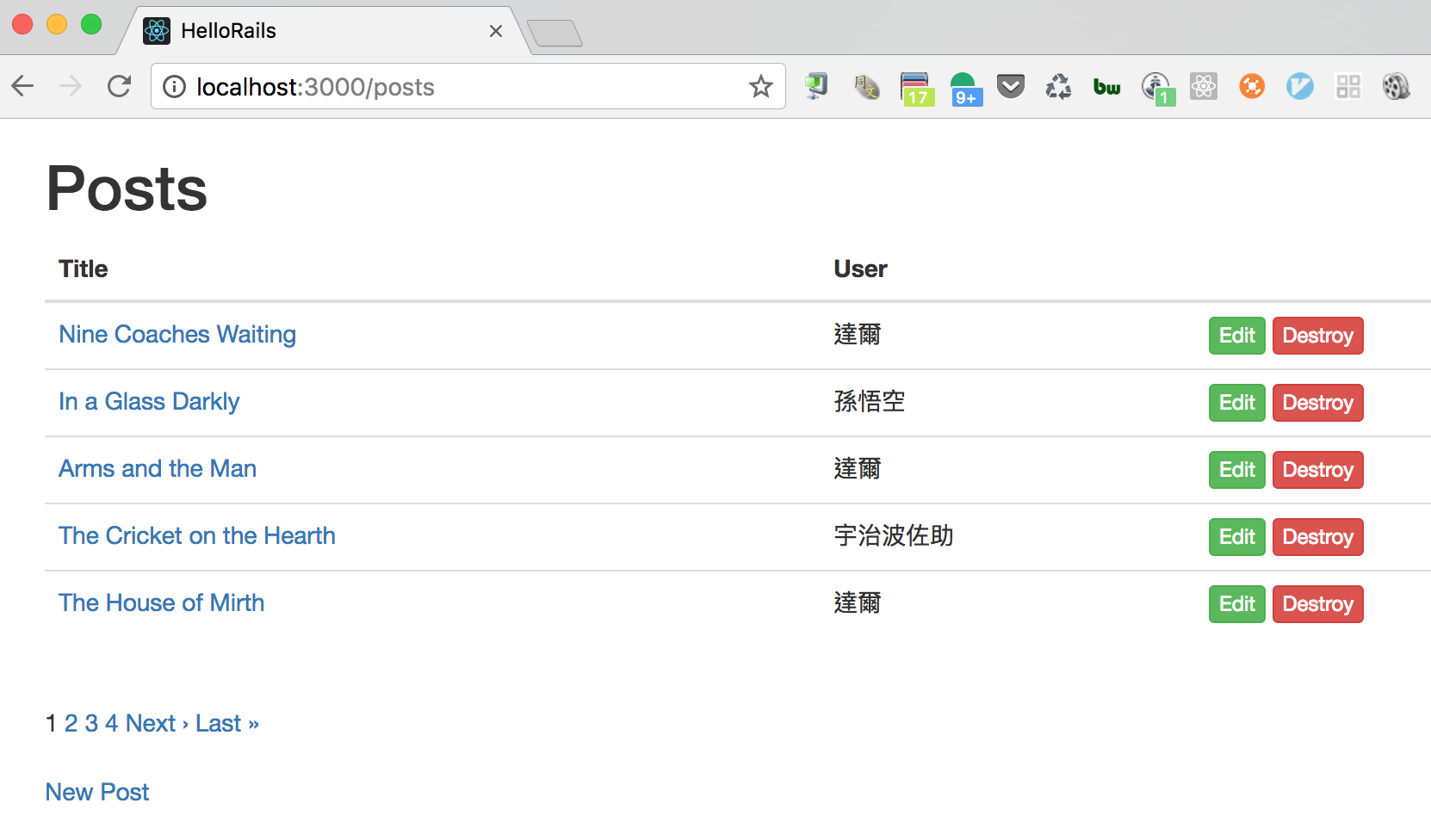The height and width of the screenshot is (840, 1431).
Task: Click the green 'bw' extension icon
Action: coord(1107,87)
